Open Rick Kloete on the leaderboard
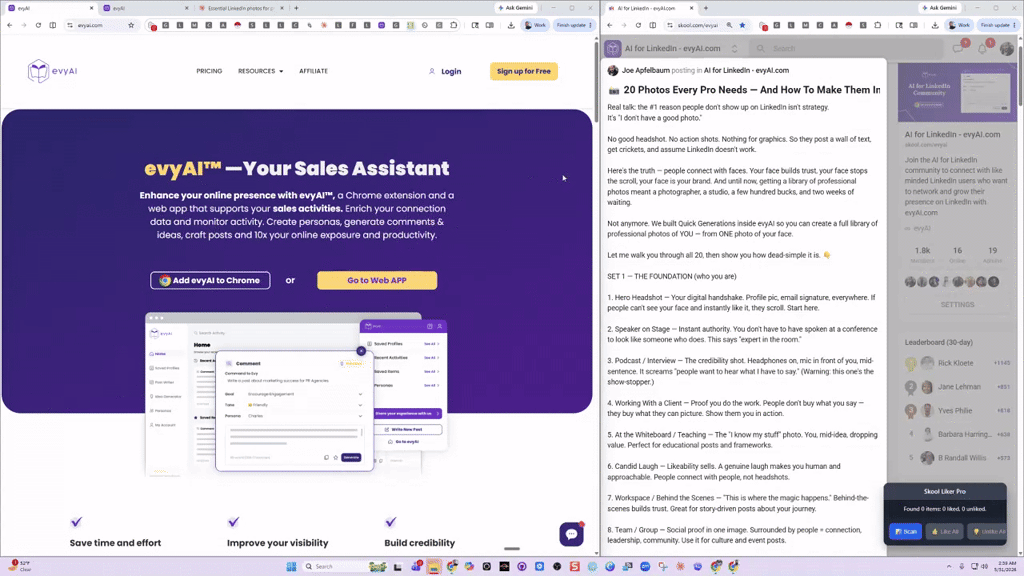This screenshot has width=1024, height=576. click(x=955, y=363)
